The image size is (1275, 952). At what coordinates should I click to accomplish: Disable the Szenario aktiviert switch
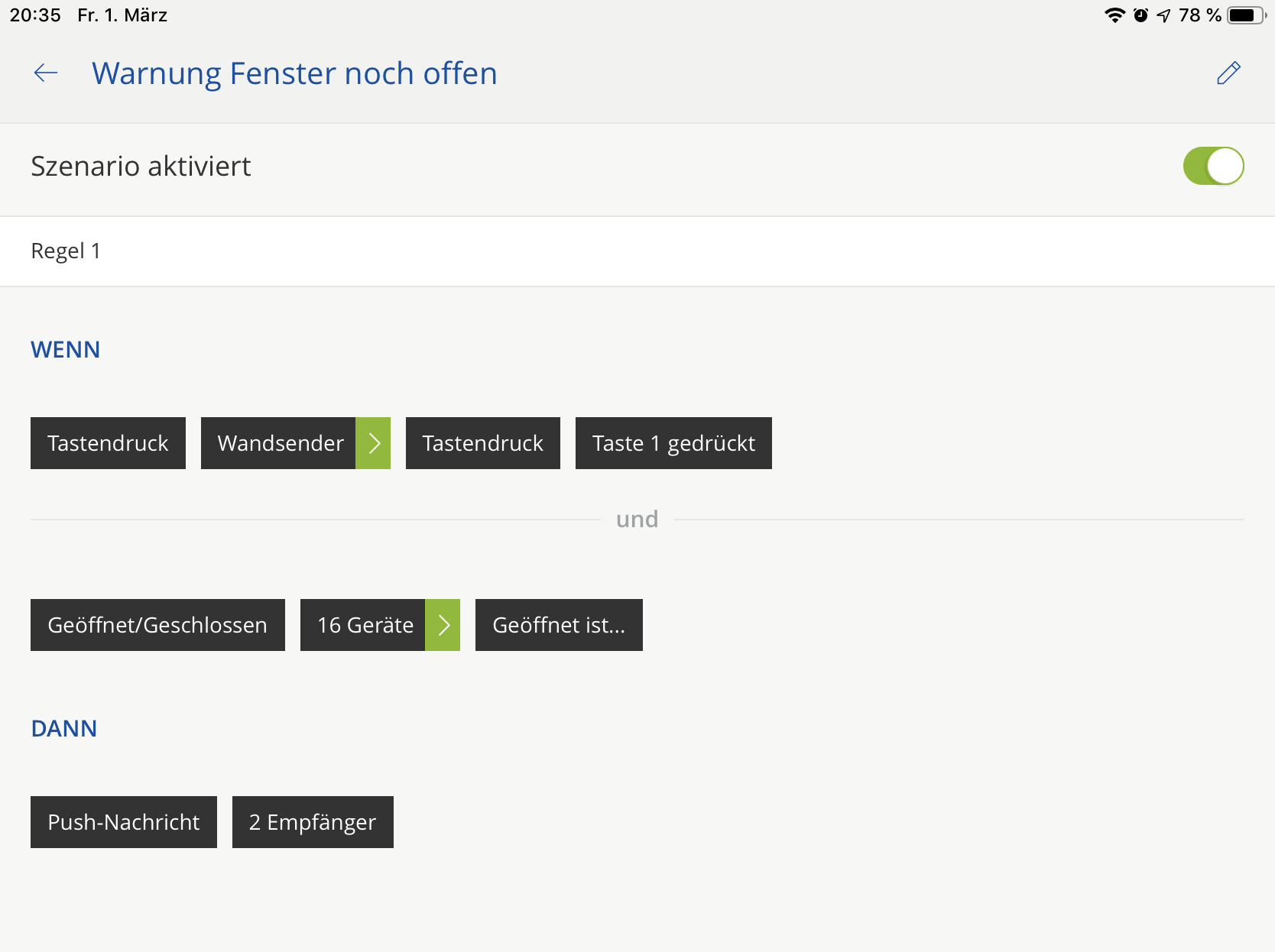click(1213, 166)
